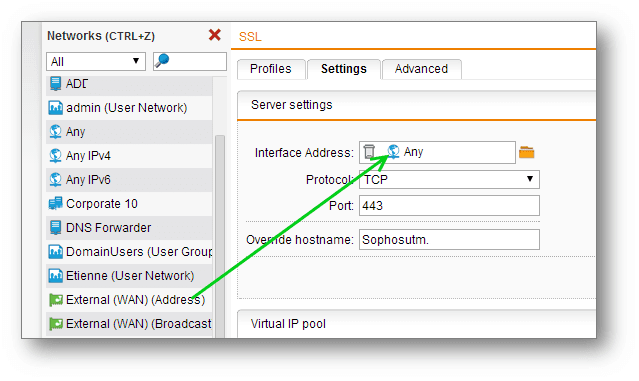Switch to the Profiles tab

click(x=271, y=69)
